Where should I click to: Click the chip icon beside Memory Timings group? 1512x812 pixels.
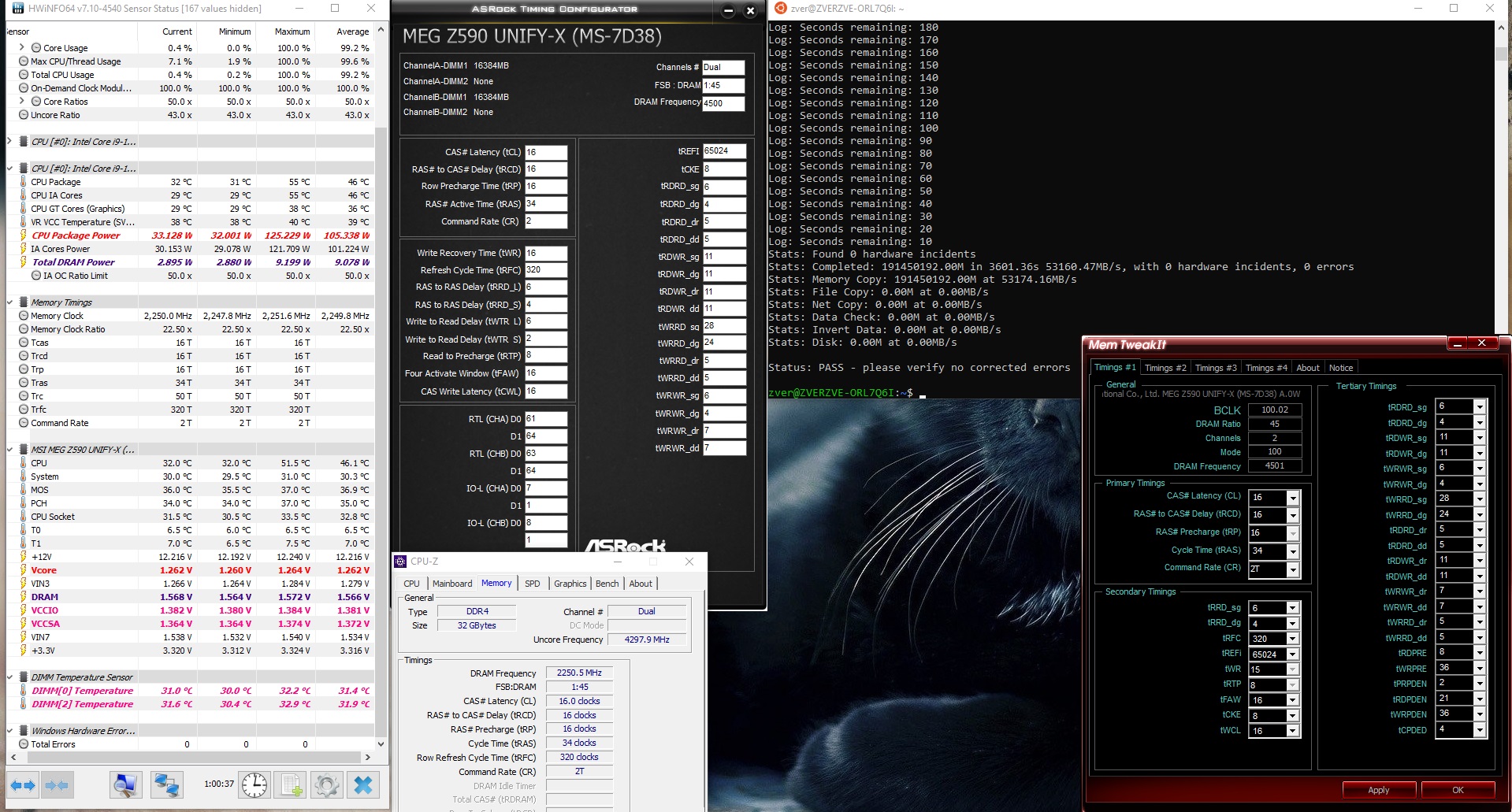24,302
